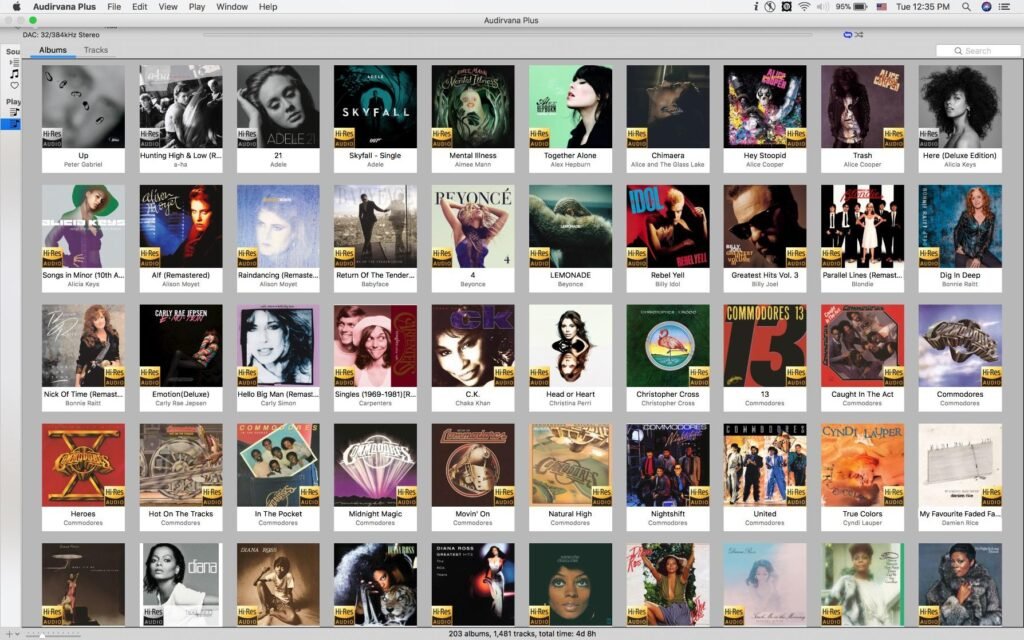Select the Commodores Midnight Magic cover
The height and width of the screenshot is (640, 1024).
(x=376, y=465)
